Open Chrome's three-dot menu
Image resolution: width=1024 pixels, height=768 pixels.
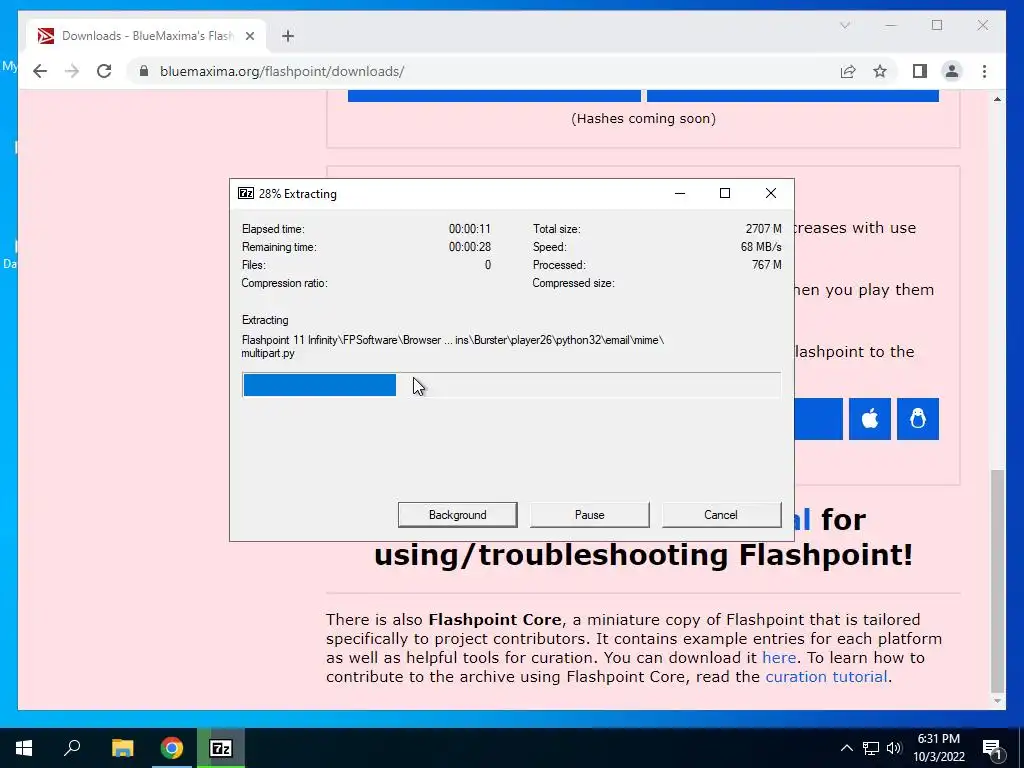click(984, 71)
